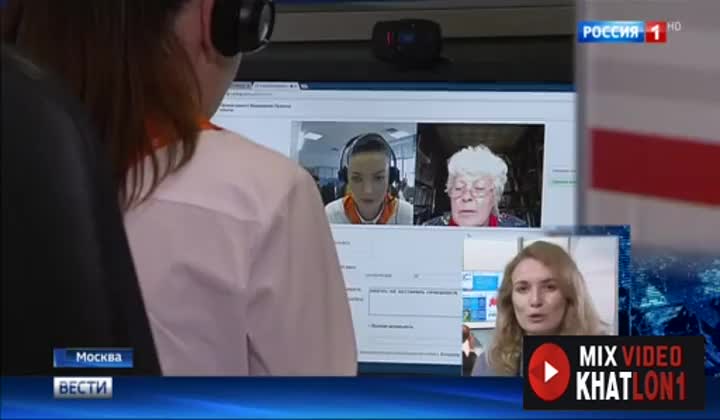Viewport: 720px width, 420px height.
Task: Click the "Москва" location caption
Action: point(93,358)
